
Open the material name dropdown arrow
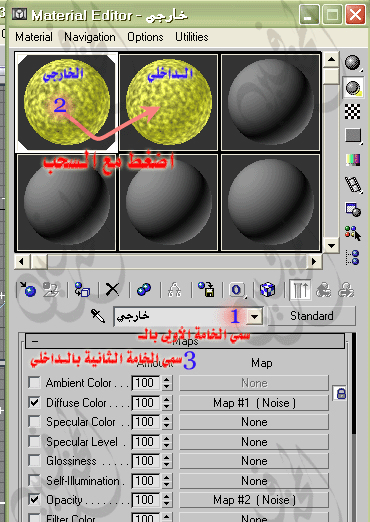(255, 316)
